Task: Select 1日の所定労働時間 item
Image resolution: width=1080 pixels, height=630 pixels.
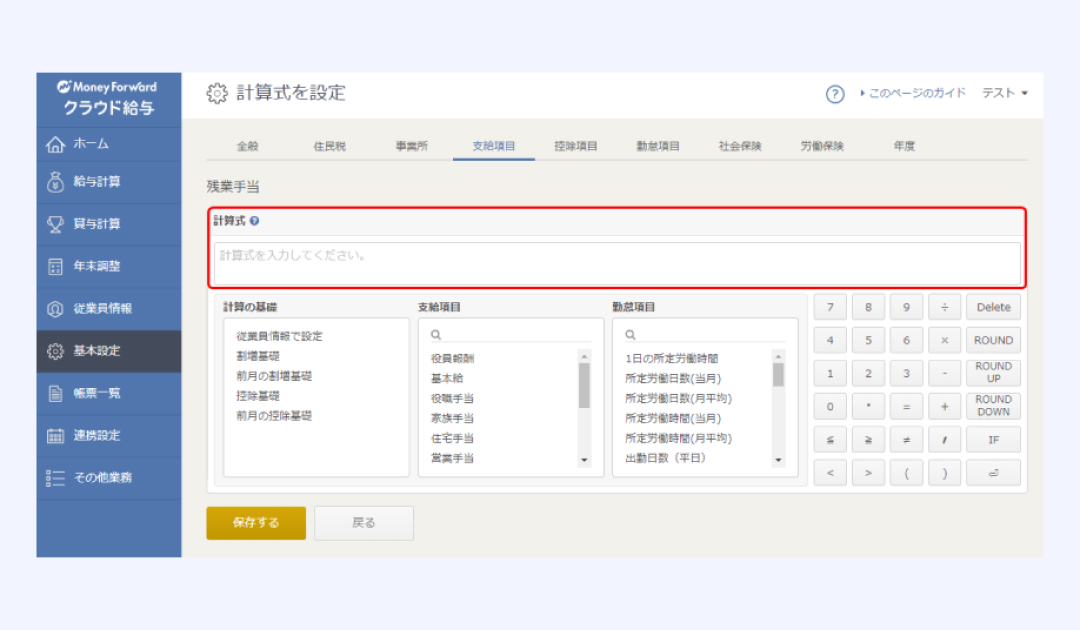Action: point(671,358)
